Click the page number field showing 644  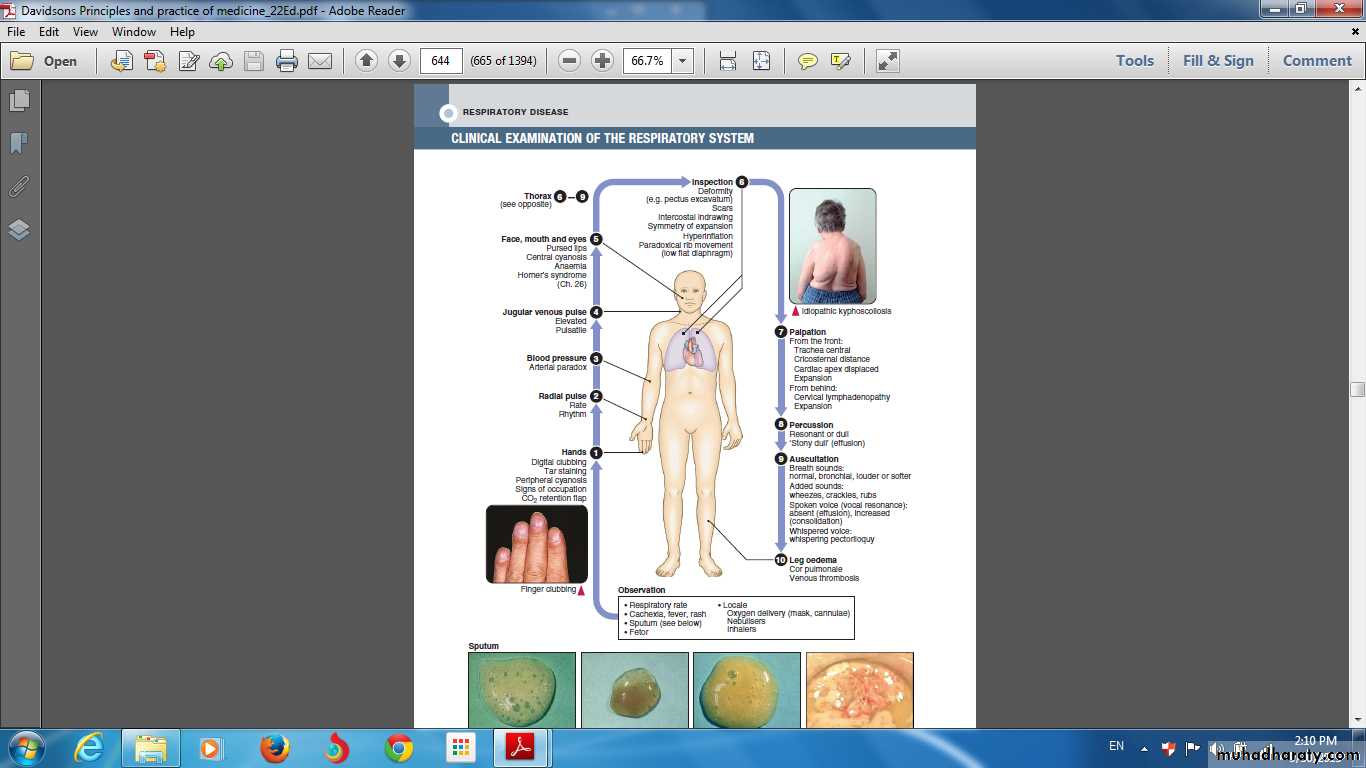pyautogui.click(x=441, y=61)
